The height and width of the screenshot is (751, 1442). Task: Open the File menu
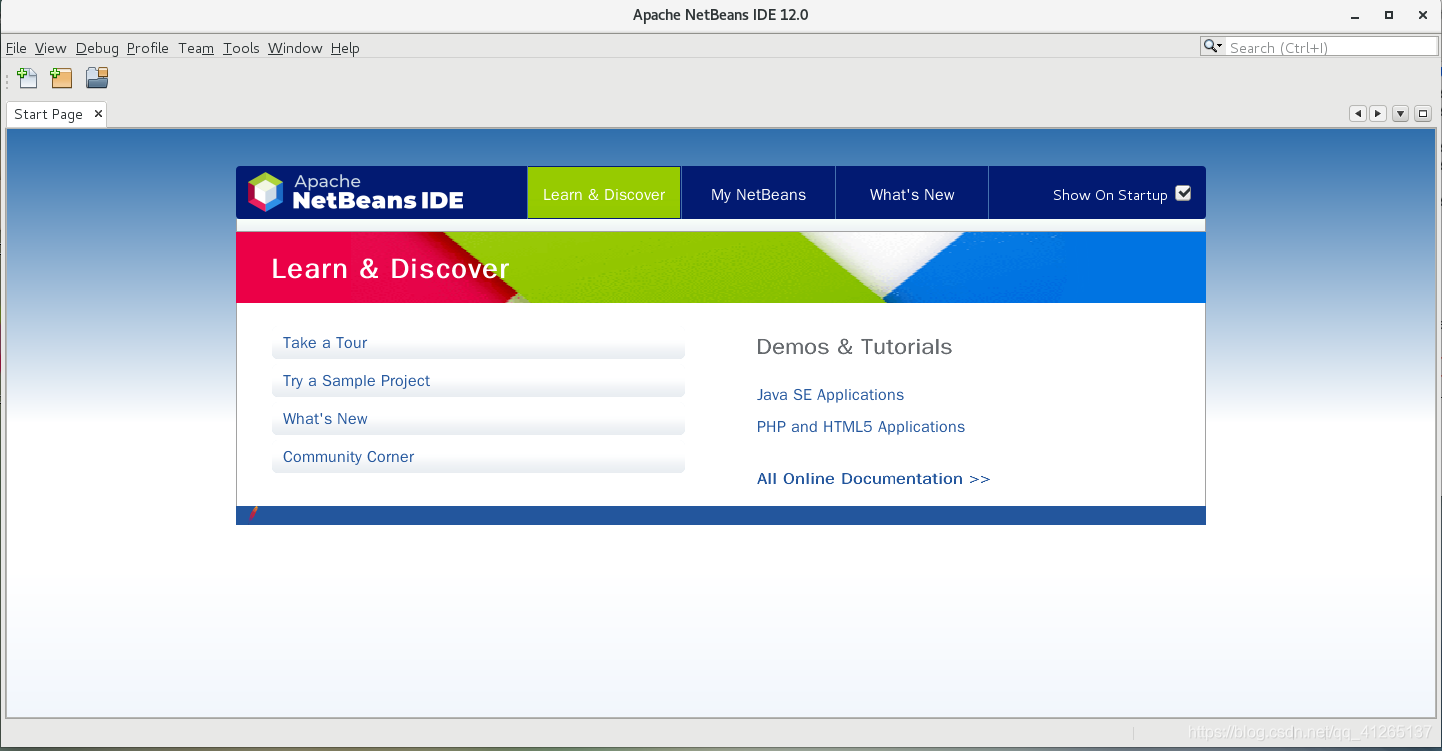(16, 48)
